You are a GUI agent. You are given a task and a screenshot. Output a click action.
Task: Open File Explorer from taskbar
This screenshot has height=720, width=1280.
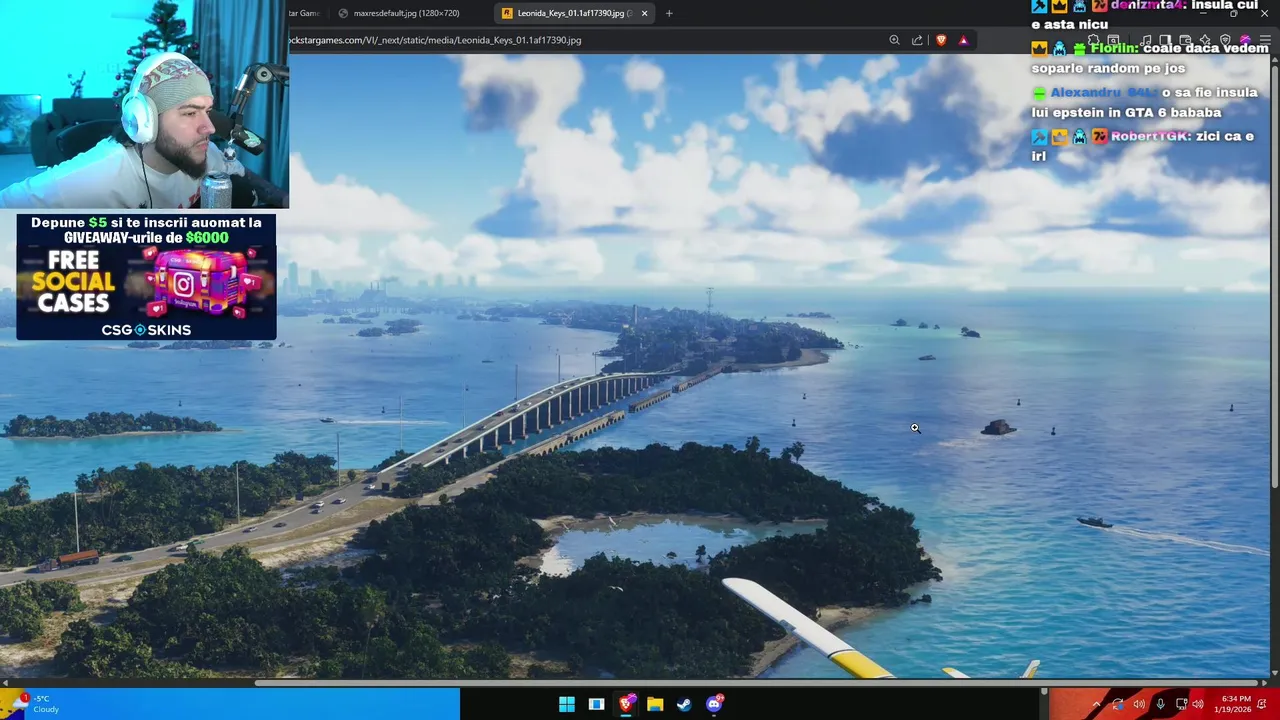click(x=655, y=704)
